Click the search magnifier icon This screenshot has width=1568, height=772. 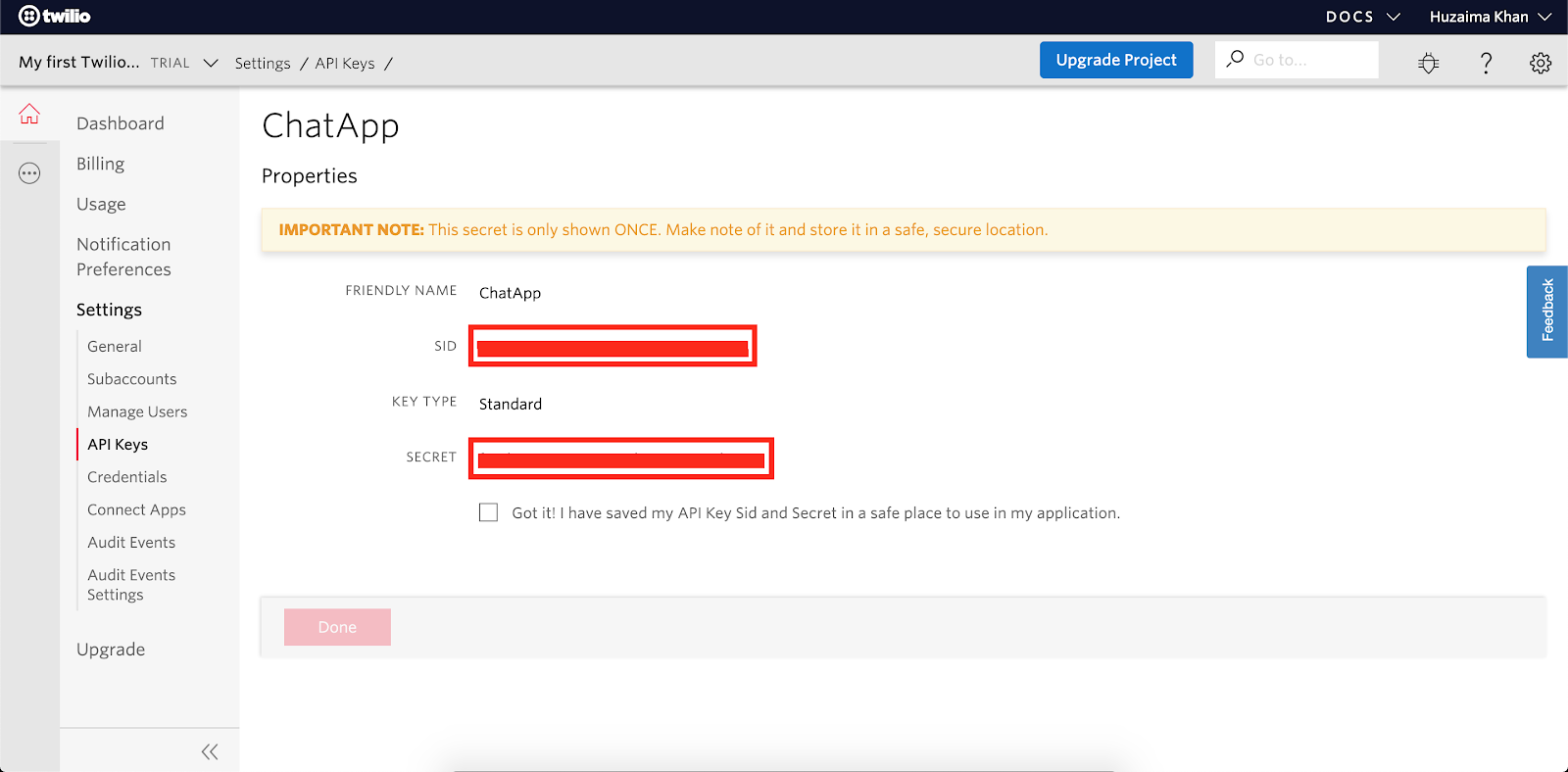pos(1235,59)
